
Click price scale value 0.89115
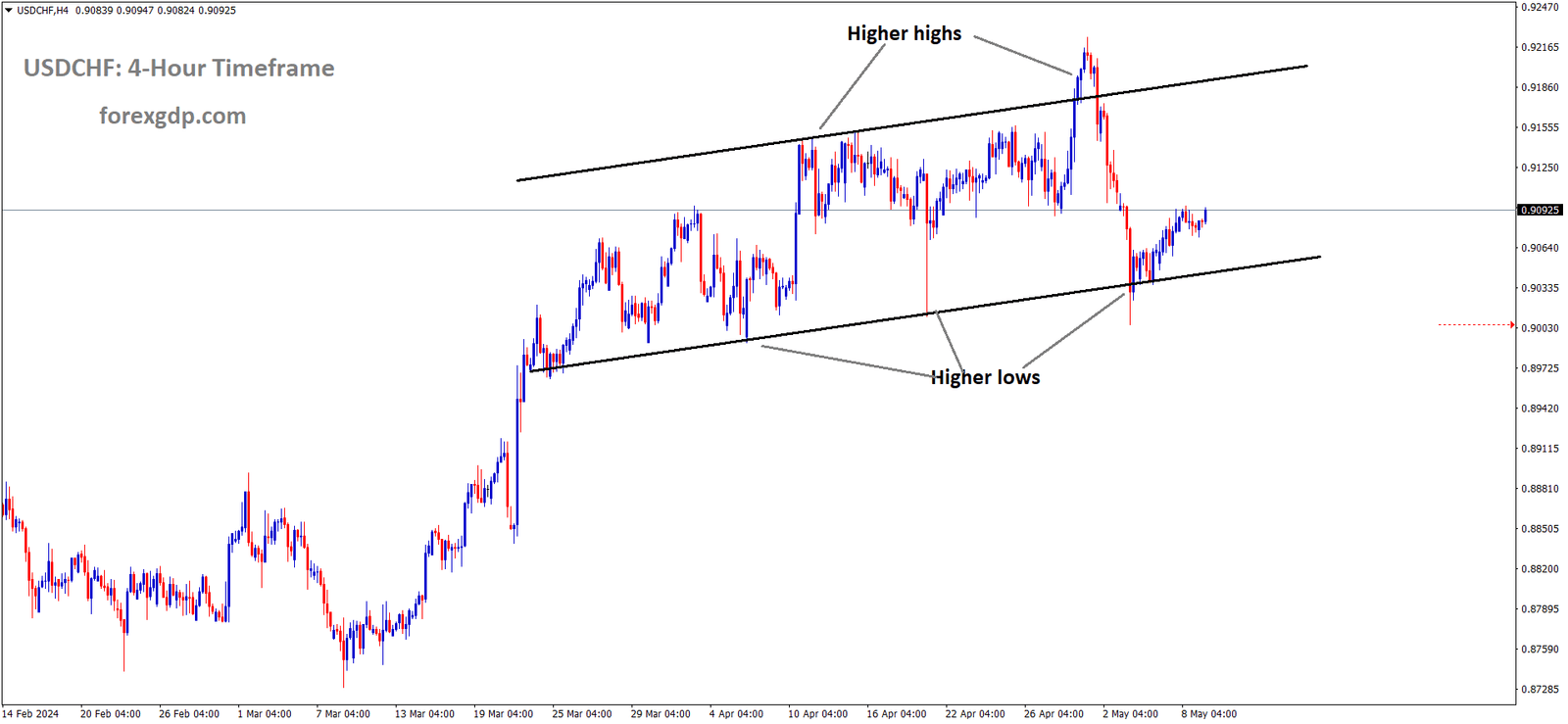pos(1540,449)
